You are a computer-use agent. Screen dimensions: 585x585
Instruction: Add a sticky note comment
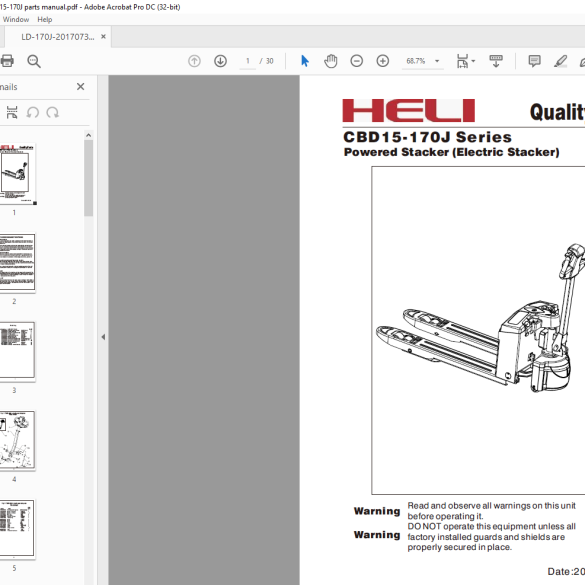click(x=534, y=61)
